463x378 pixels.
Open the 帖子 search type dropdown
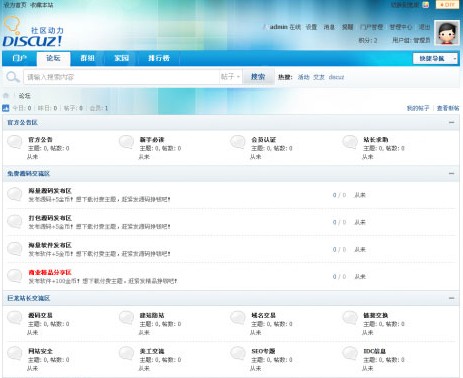230,77
